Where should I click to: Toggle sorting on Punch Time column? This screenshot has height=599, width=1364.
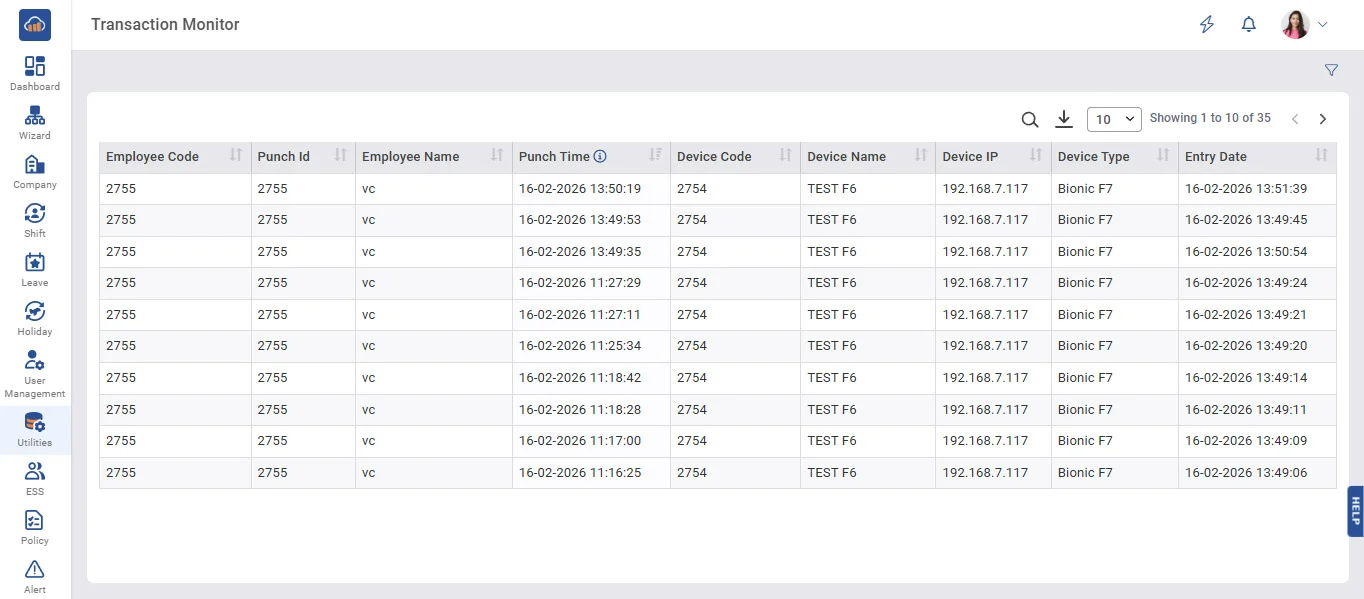click(655, 156)
